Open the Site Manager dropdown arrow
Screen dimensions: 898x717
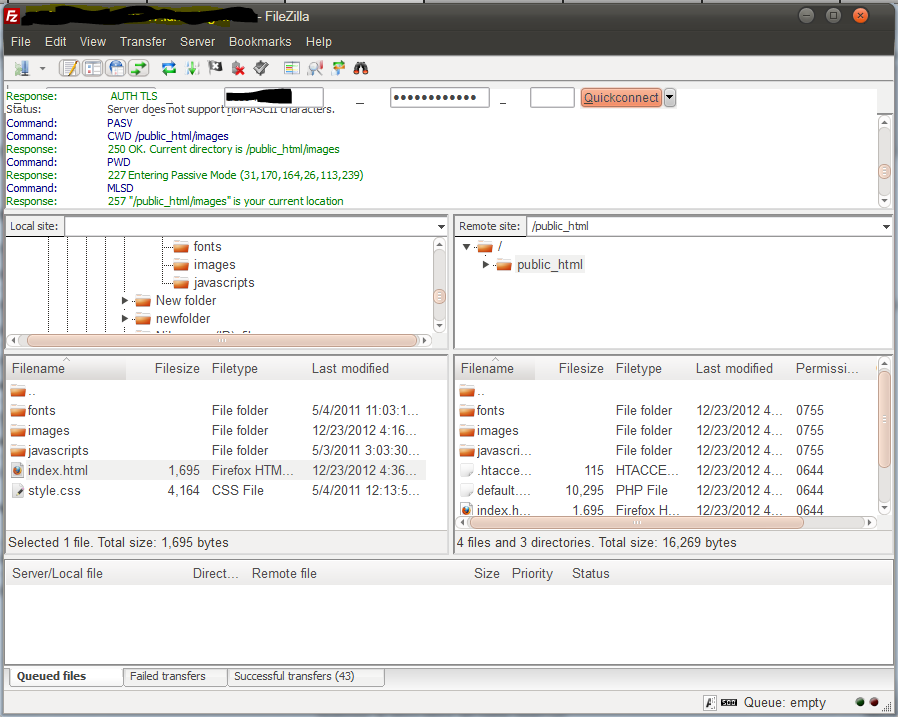[42, 68]
